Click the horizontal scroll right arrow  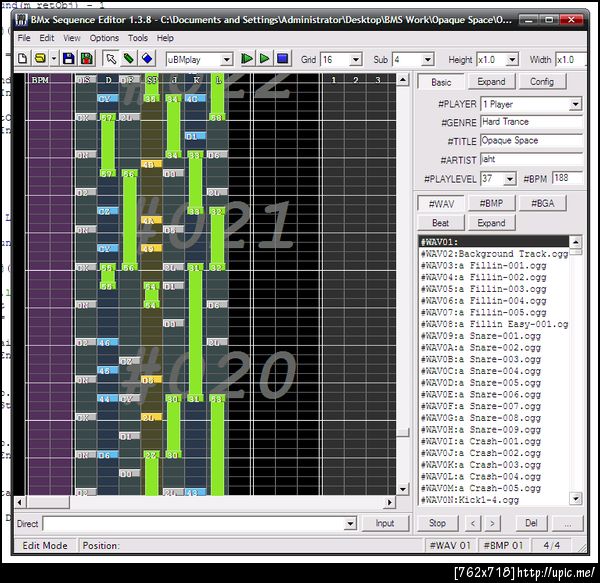(x=390, y=502)
